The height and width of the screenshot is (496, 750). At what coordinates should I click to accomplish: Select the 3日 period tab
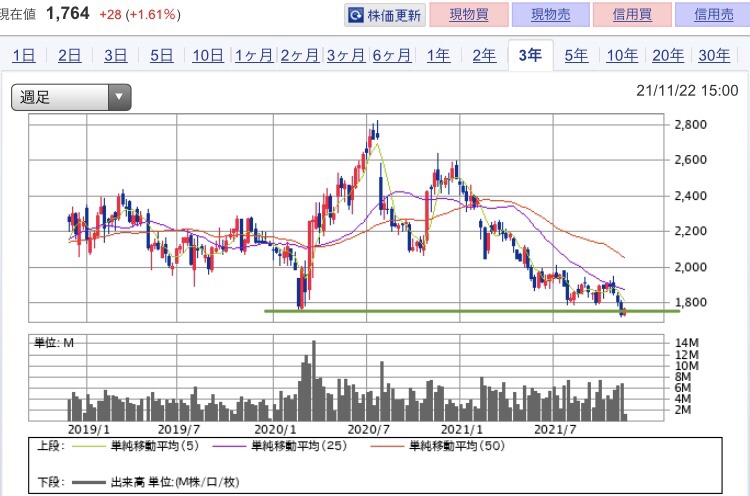115,55
